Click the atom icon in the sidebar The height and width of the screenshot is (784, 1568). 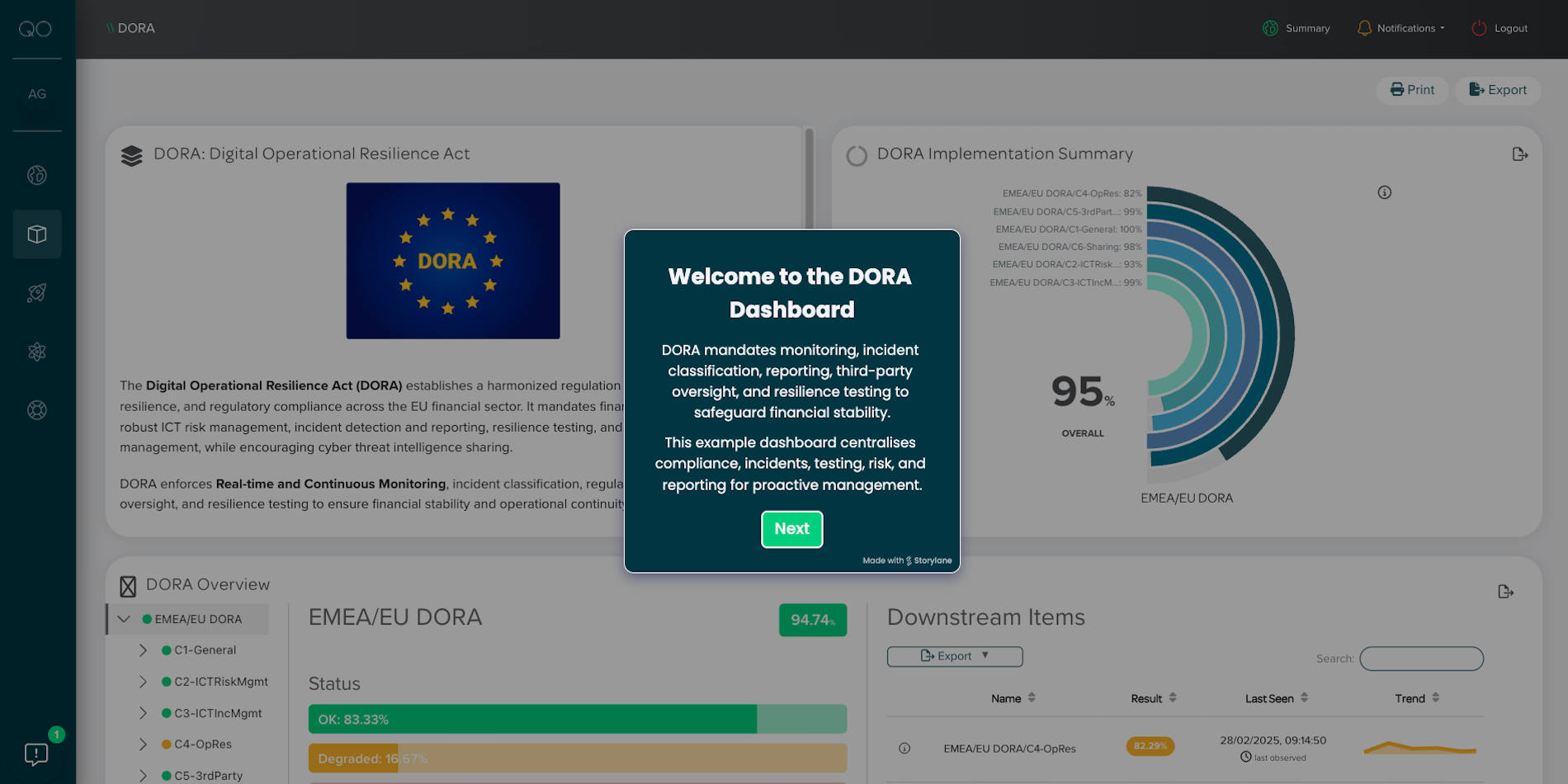click(37, 352)
